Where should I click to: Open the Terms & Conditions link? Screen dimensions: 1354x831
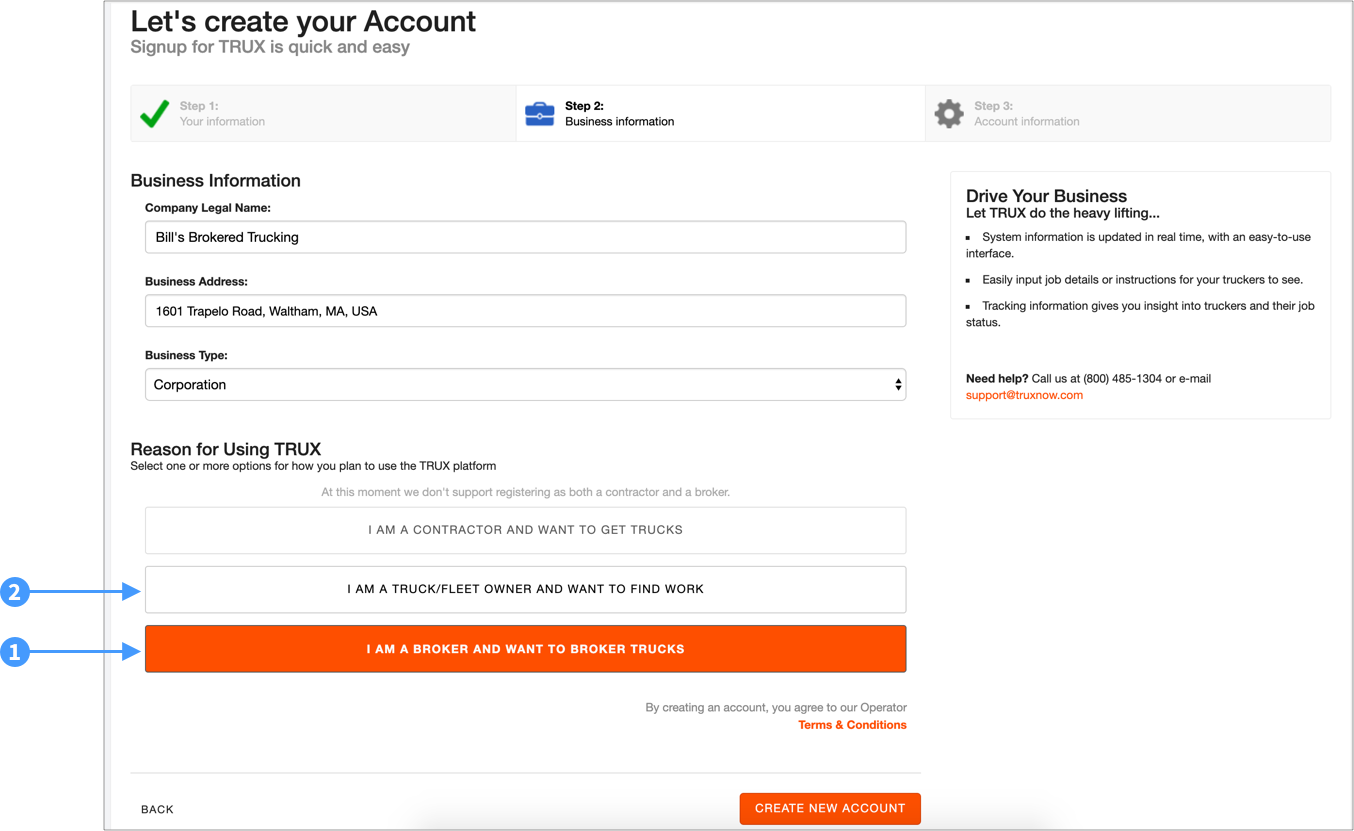[852, 725]
